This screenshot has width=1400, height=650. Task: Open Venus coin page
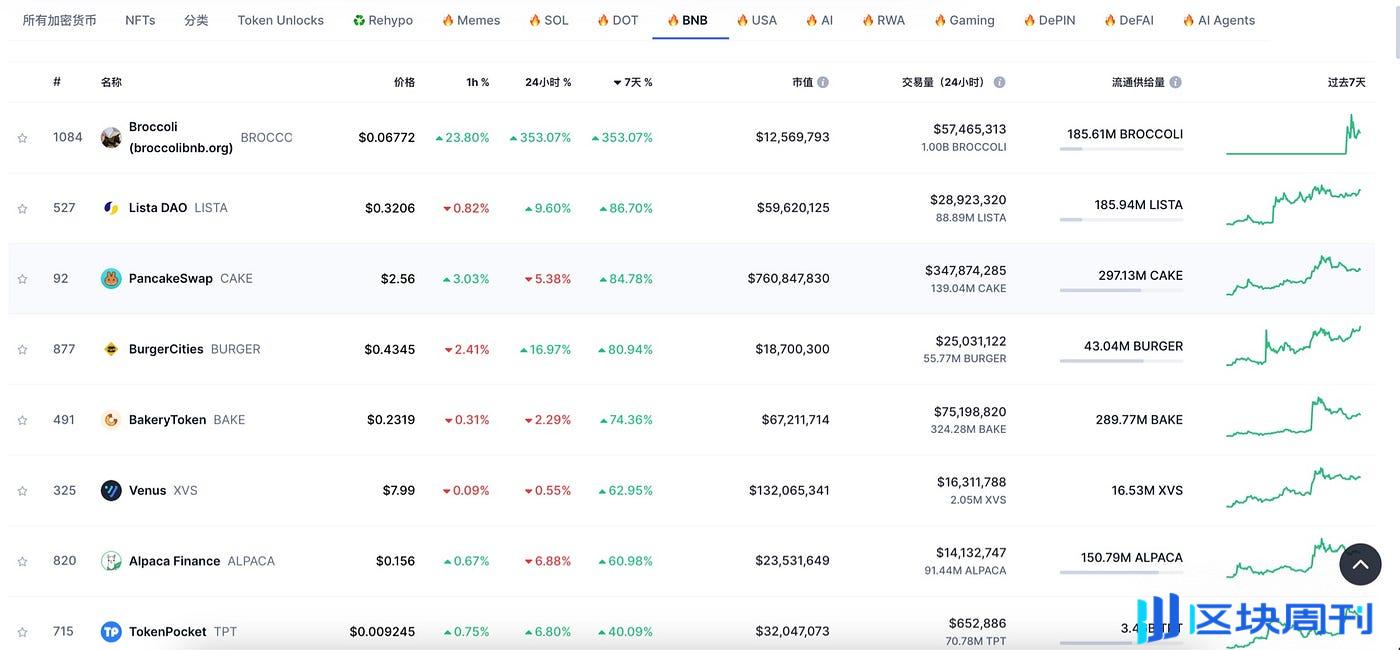(x=148, y=490)
